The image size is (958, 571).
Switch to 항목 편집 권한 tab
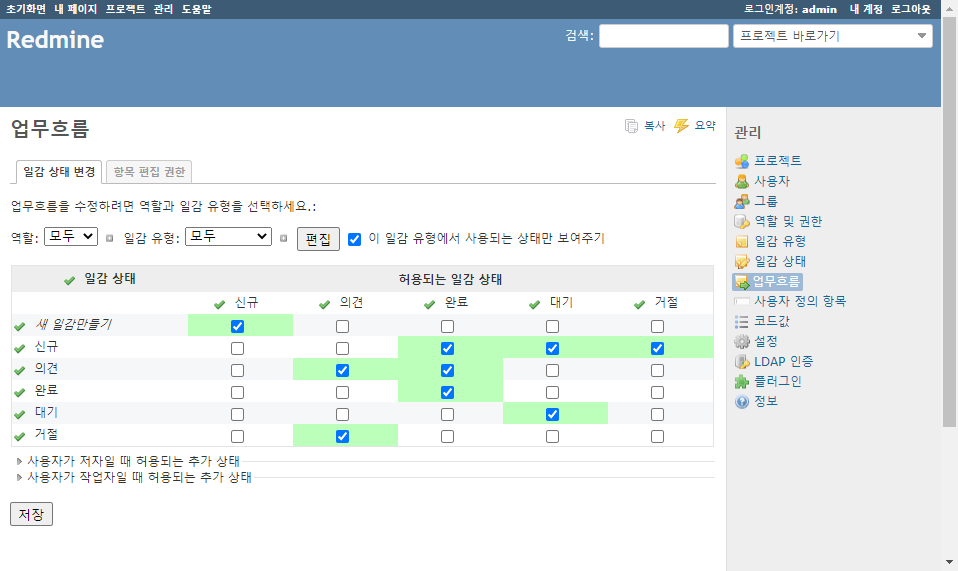pos(149,172)
